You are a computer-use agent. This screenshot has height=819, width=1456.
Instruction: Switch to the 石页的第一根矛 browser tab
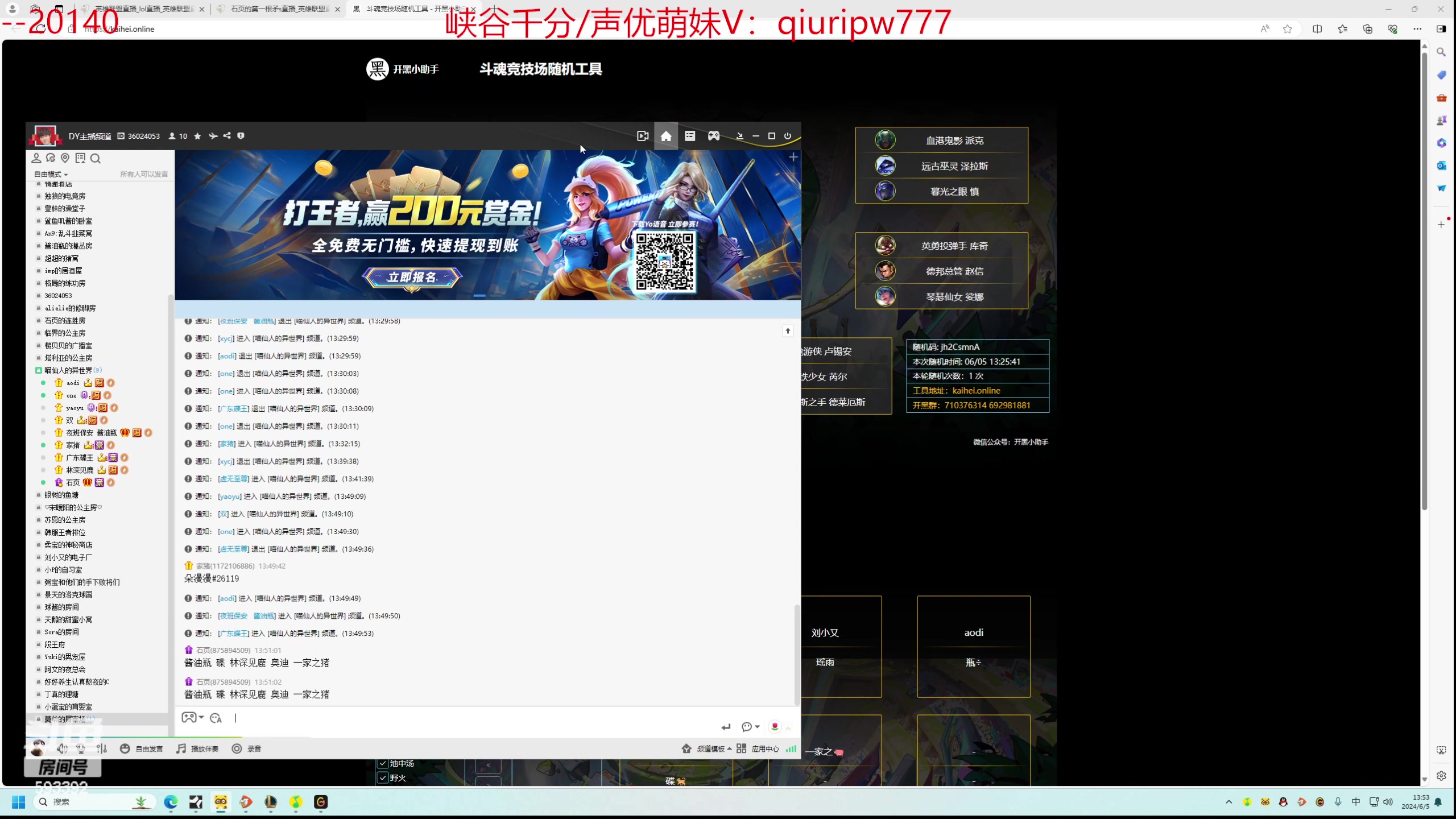279,9
